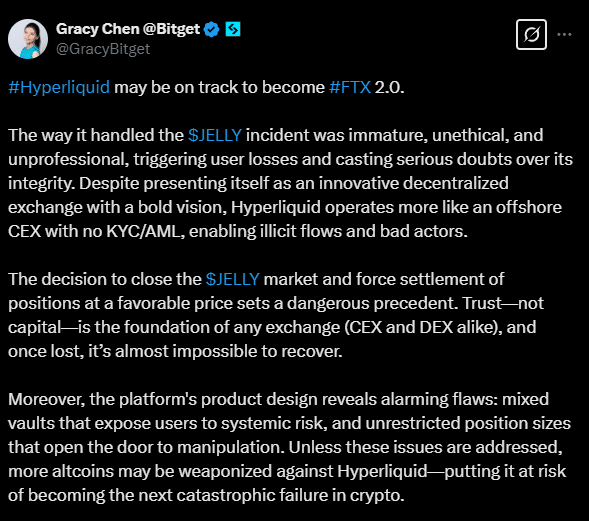Click the line 'once lost, it's almost impossible'

175,351
